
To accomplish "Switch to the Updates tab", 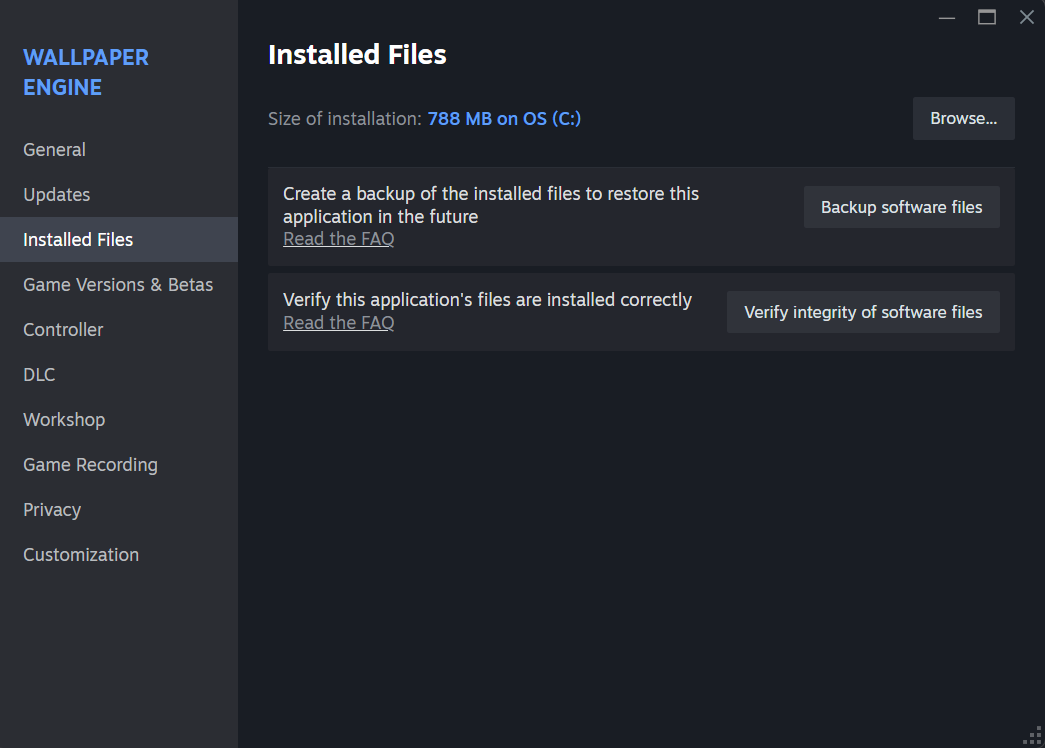I will pos(119,195).
